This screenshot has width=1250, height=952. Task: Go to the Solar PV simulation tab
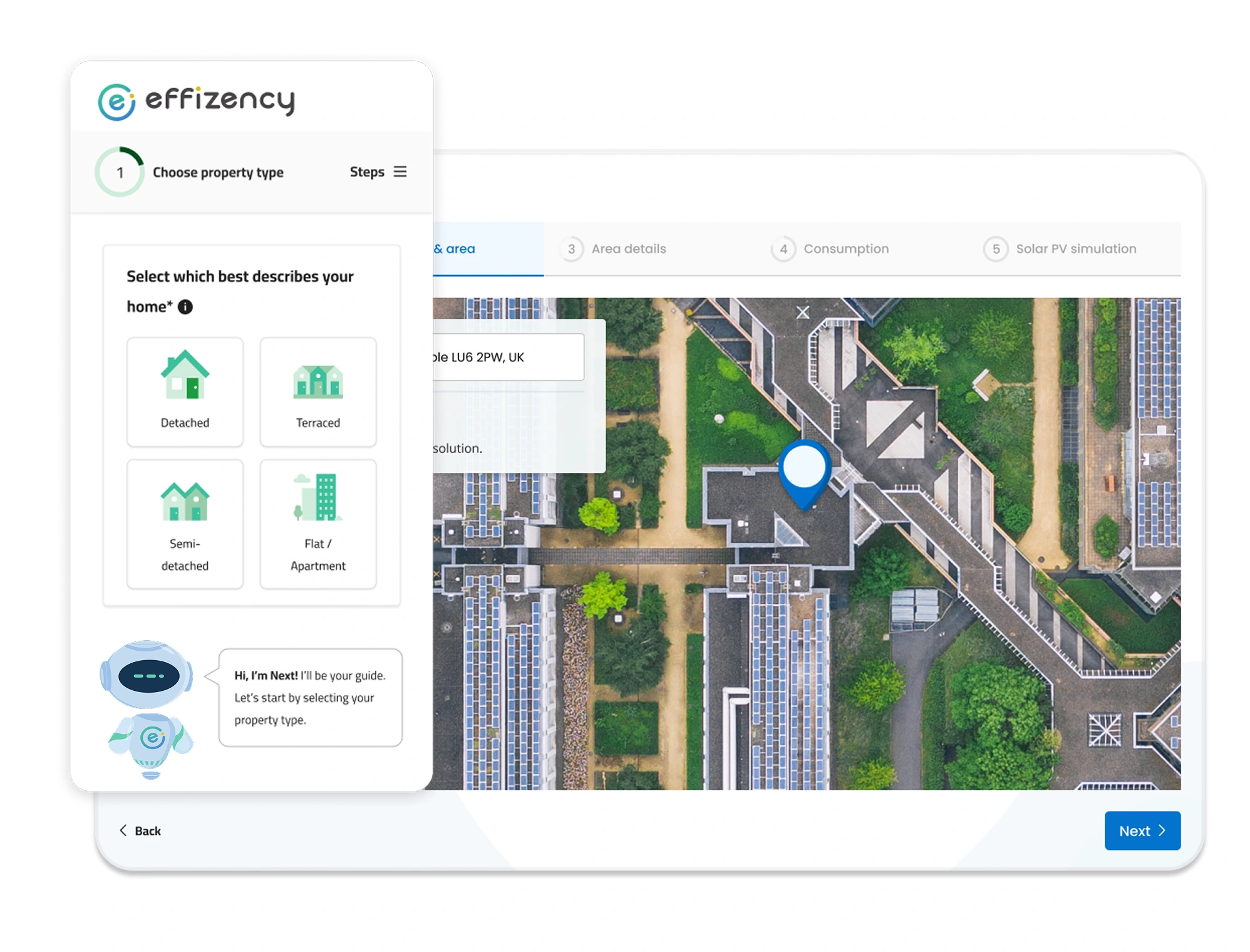1075,249
